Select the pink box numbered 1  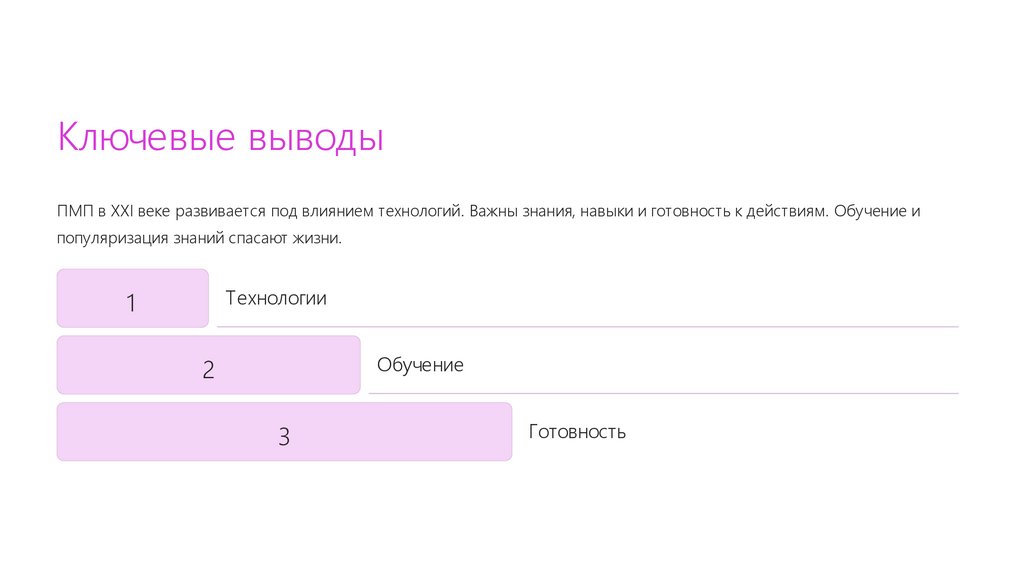click(x=132, y=298)
